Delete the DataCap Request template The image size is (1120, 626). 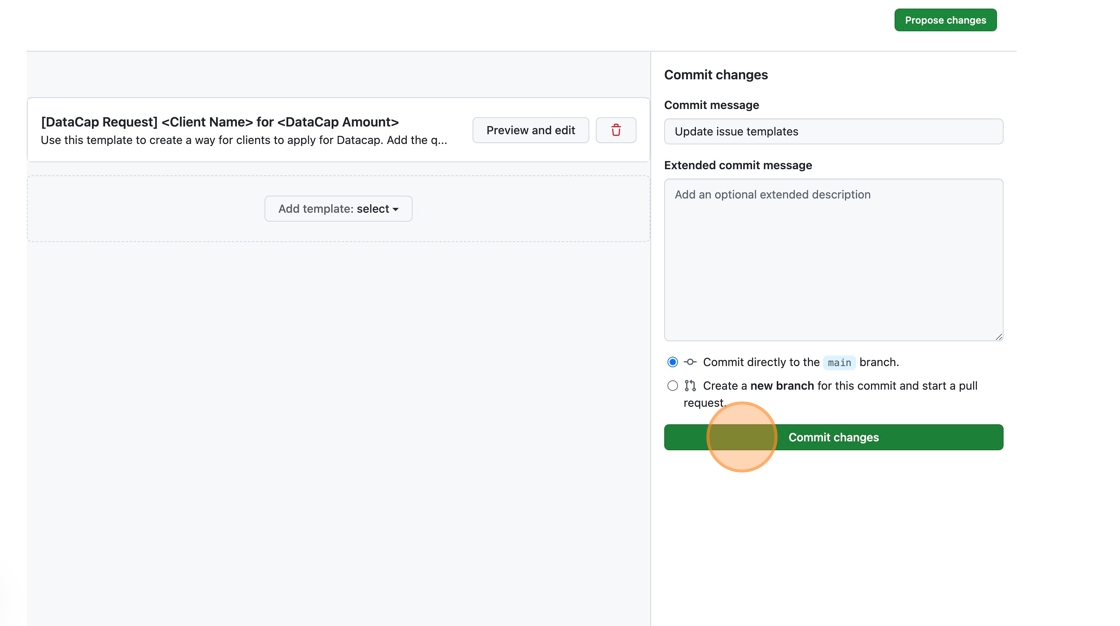coord(616,130)
